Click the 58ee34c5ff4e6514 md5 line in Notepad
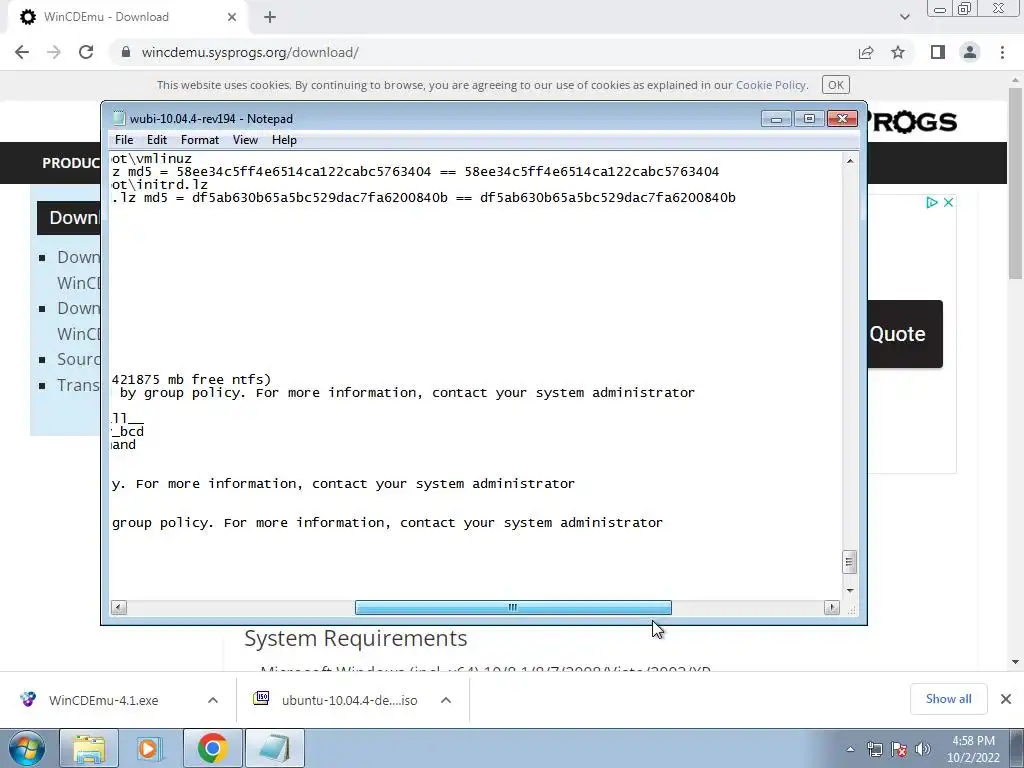This screenshot has height=768, width=1024. 415,172
